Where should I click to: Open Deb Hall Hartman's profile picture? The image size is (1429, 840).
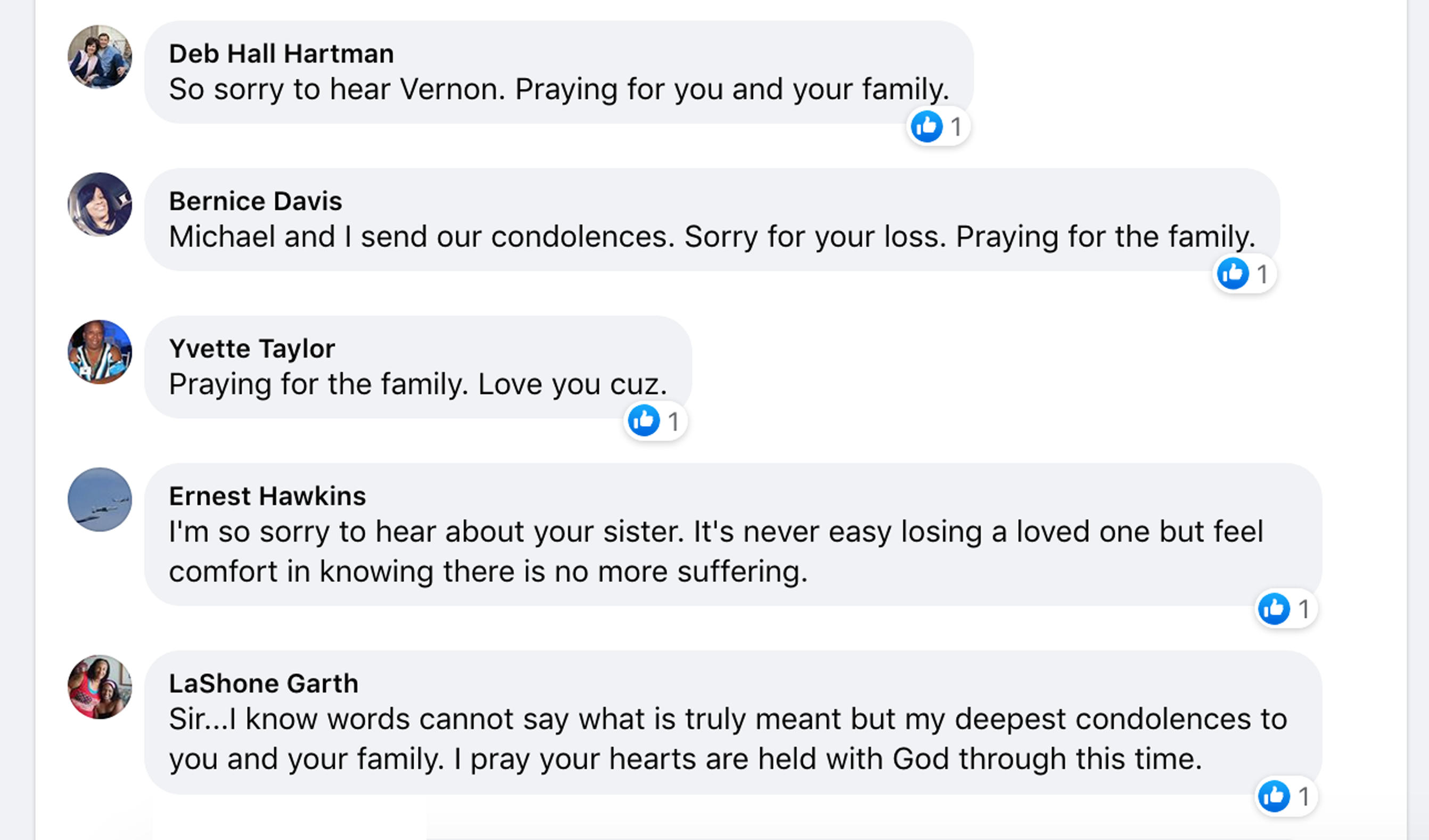pyautogui.click(x=100, y=56)
